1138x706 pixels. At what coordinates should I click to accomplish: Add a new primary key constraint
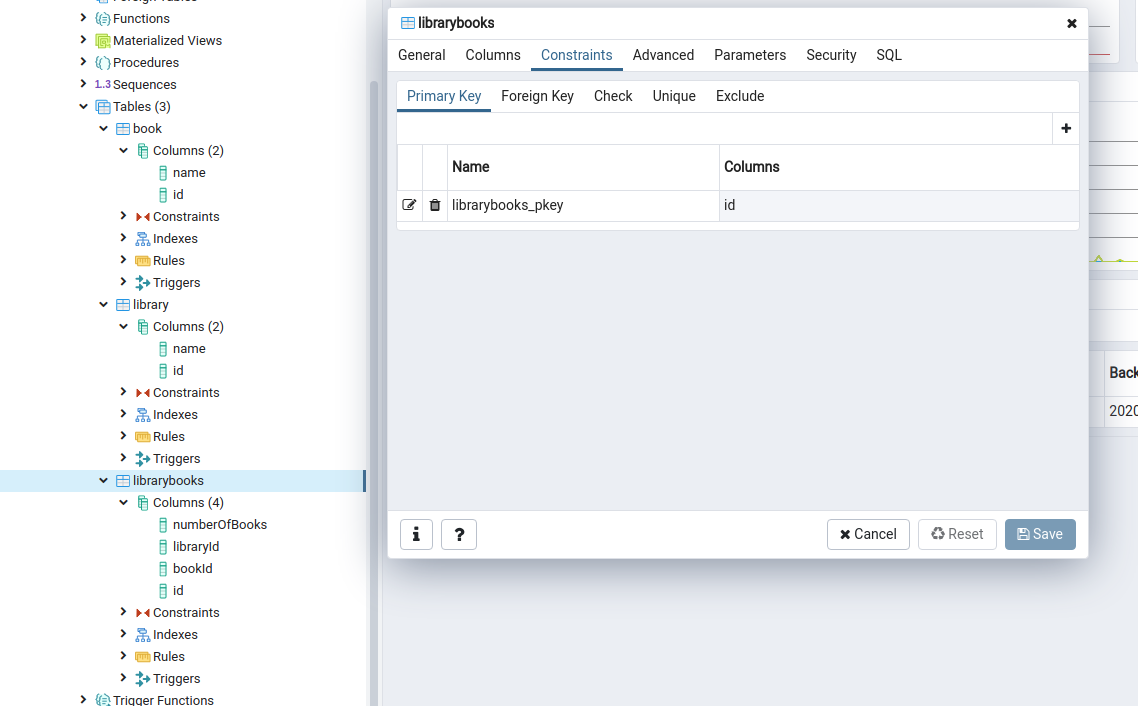[1065, 128]
